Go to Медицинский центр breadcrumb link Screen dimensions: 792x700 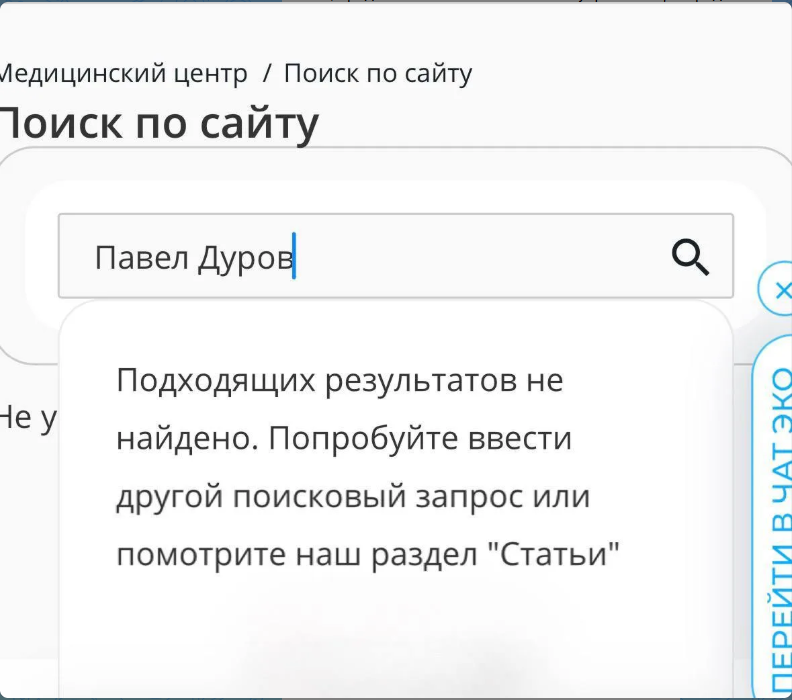(x=123, y=74)
